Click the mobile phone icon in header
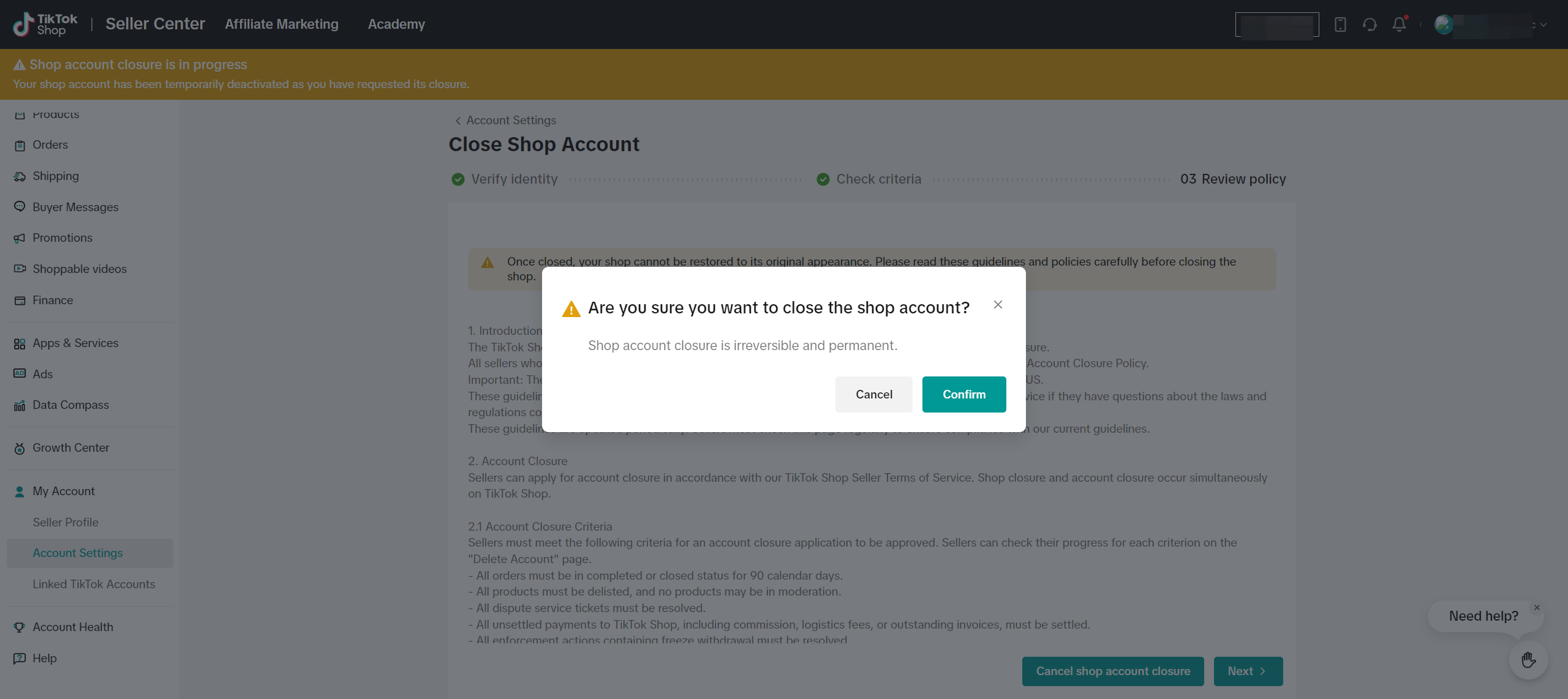Image resolution: width=1568 pixels, height=699 pixels. click(x=1340, y=24)
